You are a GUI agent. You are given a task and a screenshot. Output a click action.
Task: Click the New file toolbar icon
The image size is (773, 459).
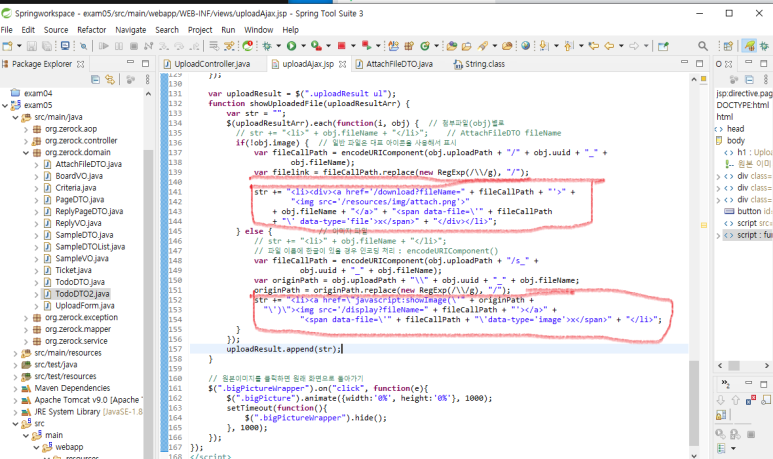coord(7,46)
